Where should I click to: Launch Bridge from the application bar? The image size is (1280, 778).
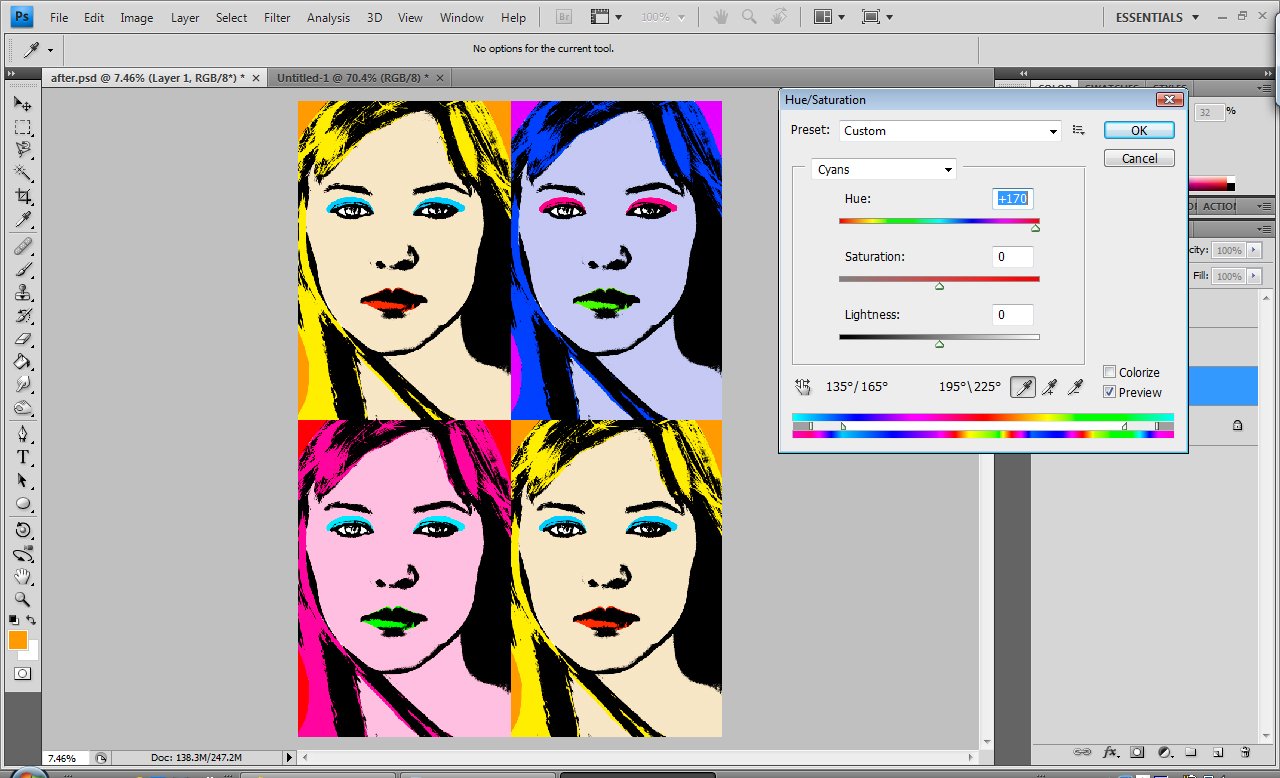(564, 17)
